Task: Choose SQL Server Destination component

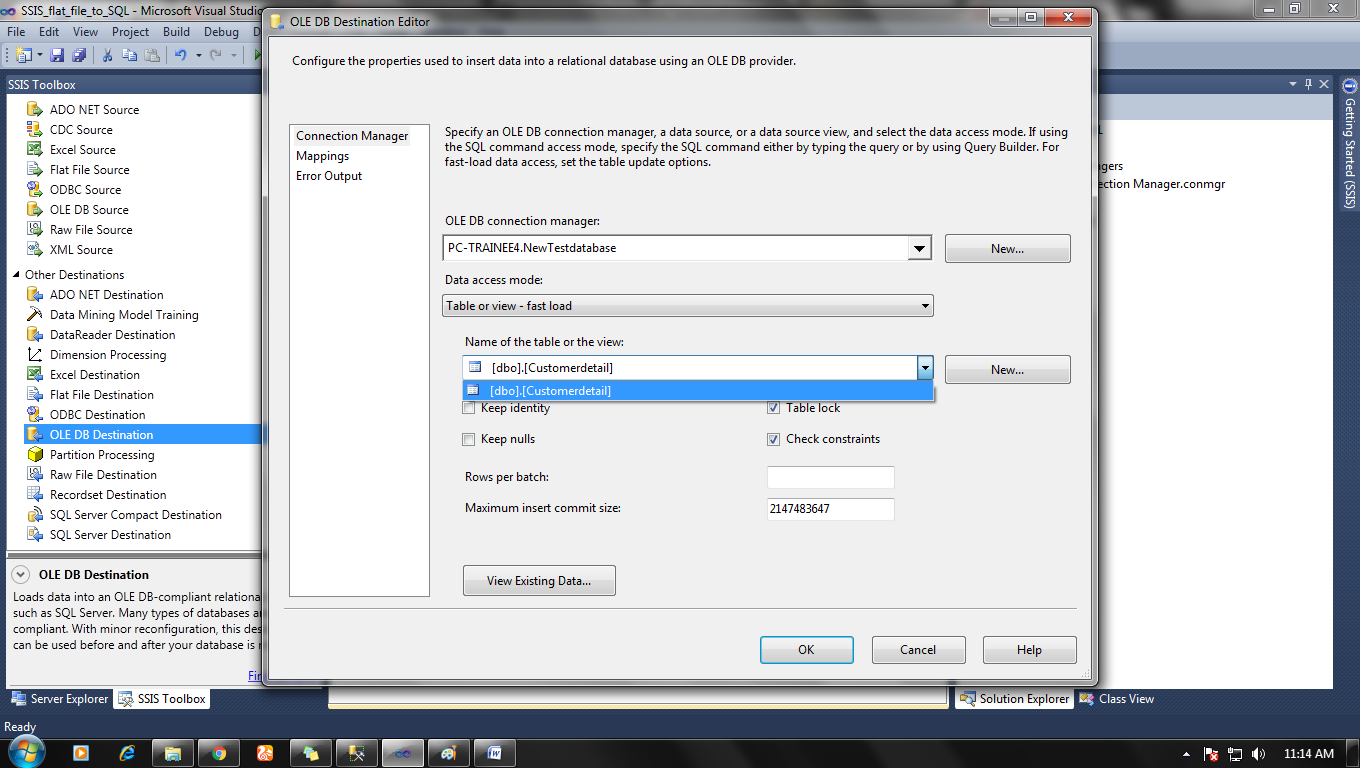Action: click(110, 535)
